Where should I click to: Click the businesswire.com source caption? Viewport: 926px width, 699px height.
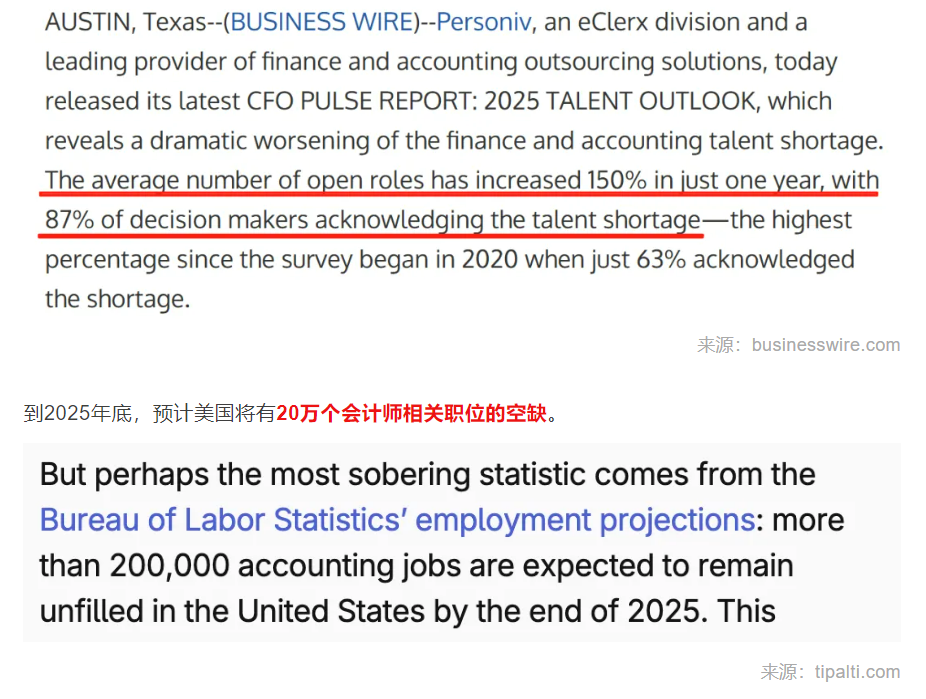tap(798, 345)
